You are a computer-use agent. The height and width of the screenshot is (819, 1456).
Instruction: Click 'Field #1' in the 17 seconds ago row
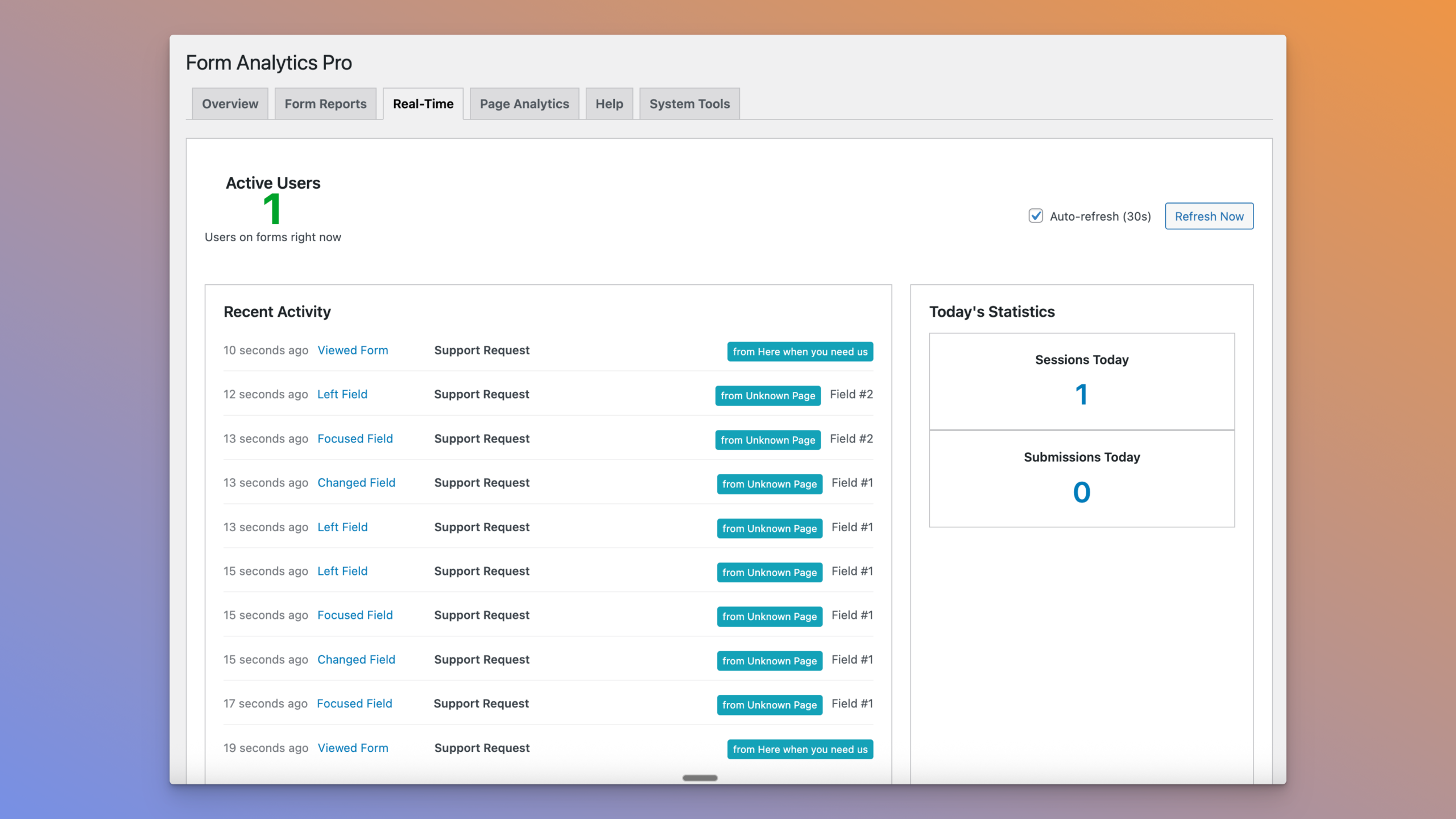tap(852, 704)
